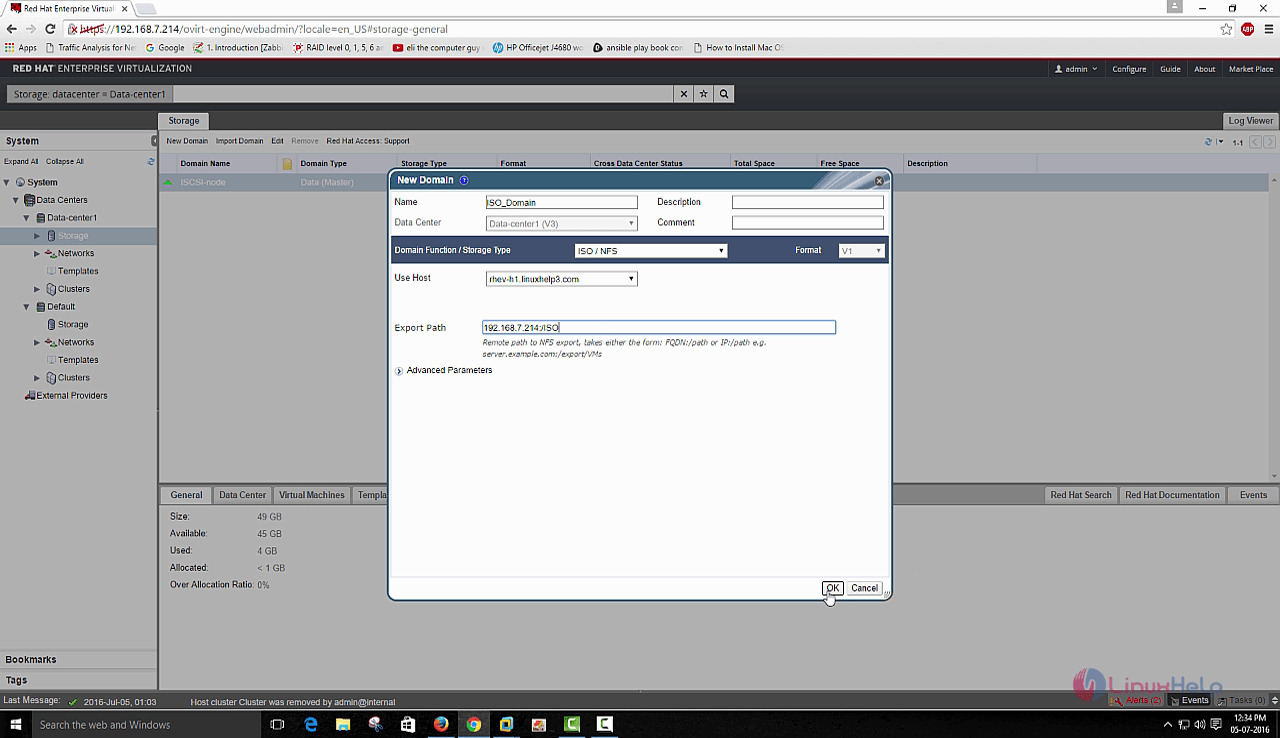This screenshot has height=738, width=1280.
Task: Click the New Domain help question-mark icon
Action: pyautogui.click(x=464, y=181)
